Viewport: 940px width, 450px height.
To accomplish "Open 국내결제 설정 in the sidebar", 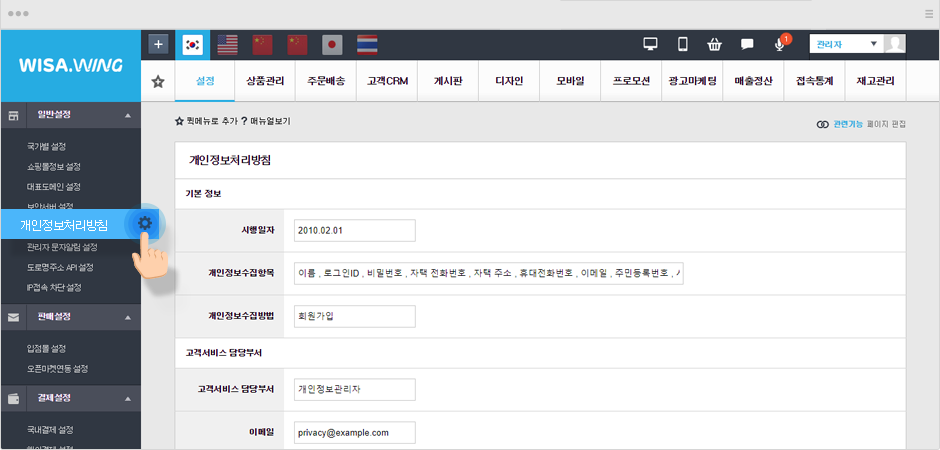I will click(x=50, y=430).
